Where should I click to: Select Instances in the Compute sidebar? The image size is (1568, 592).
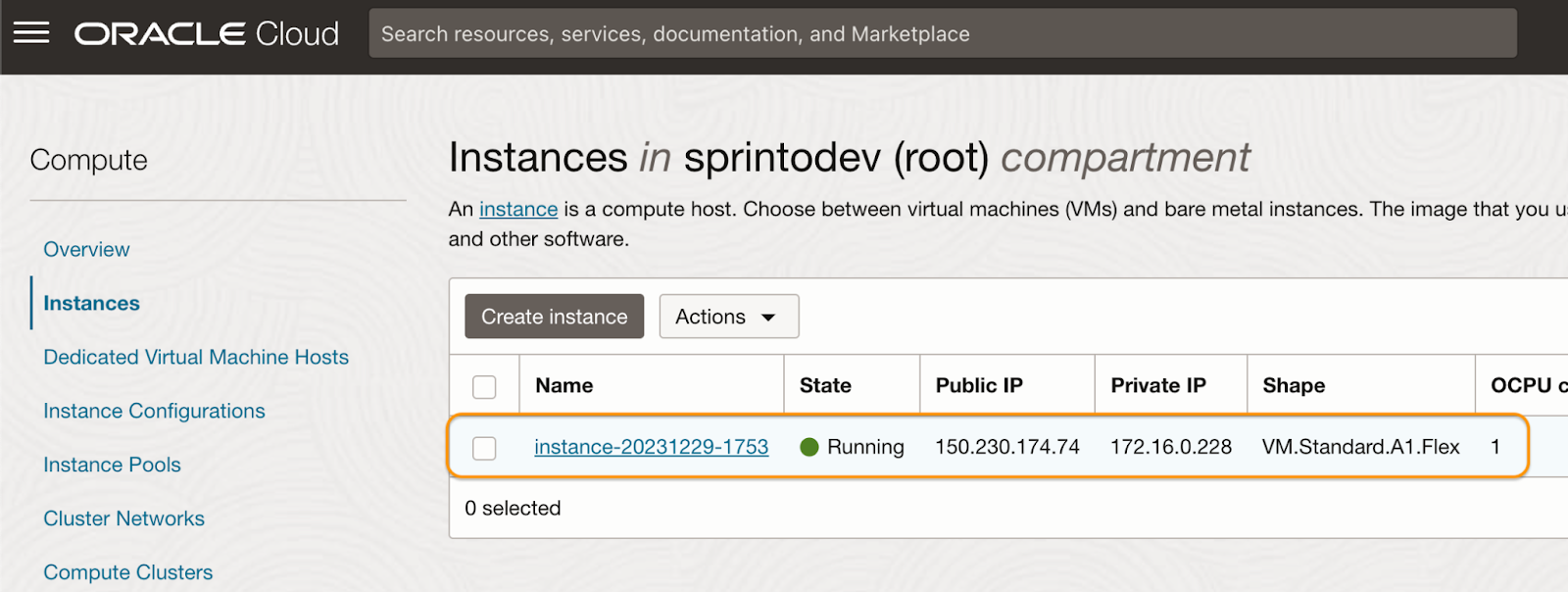coord(91,303)
